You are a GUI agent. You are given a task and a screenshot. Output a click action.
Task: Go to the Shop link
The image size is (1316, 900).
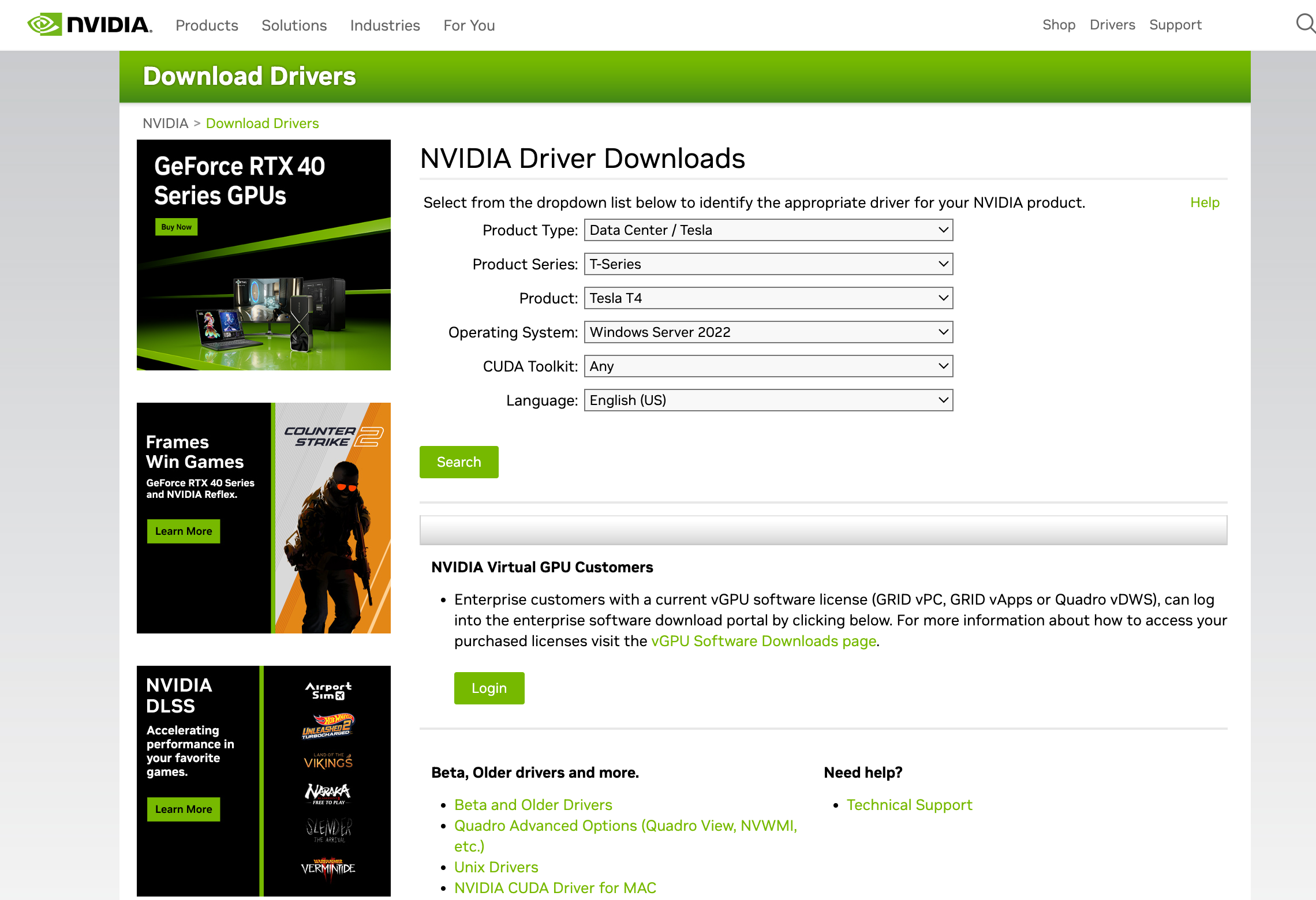tap(1059, 25)
